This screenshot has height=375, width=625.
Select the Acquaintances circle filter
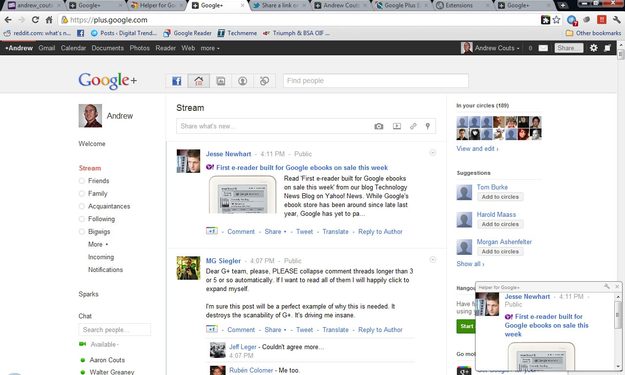(109, 206)
